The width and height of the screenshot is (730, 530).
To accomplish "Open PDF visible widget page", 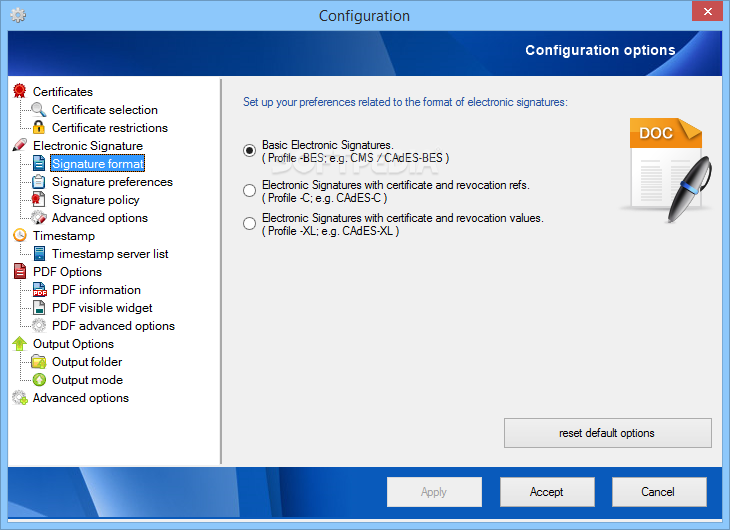I will click(x=102, y=308).
